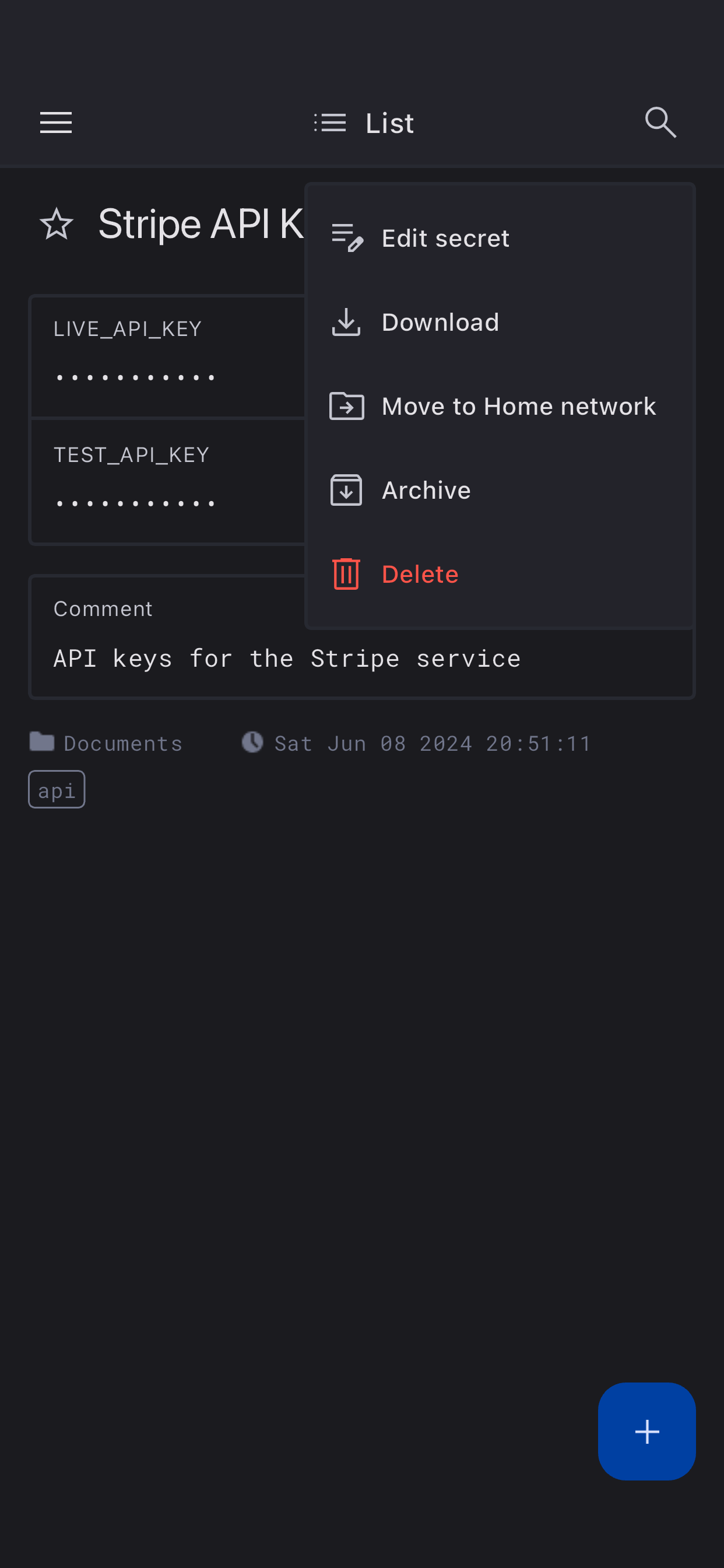This screenshot has height=1568, width=724.
Task: Click the clock icon beside the timestamp
Action: [x=252, y=742]
